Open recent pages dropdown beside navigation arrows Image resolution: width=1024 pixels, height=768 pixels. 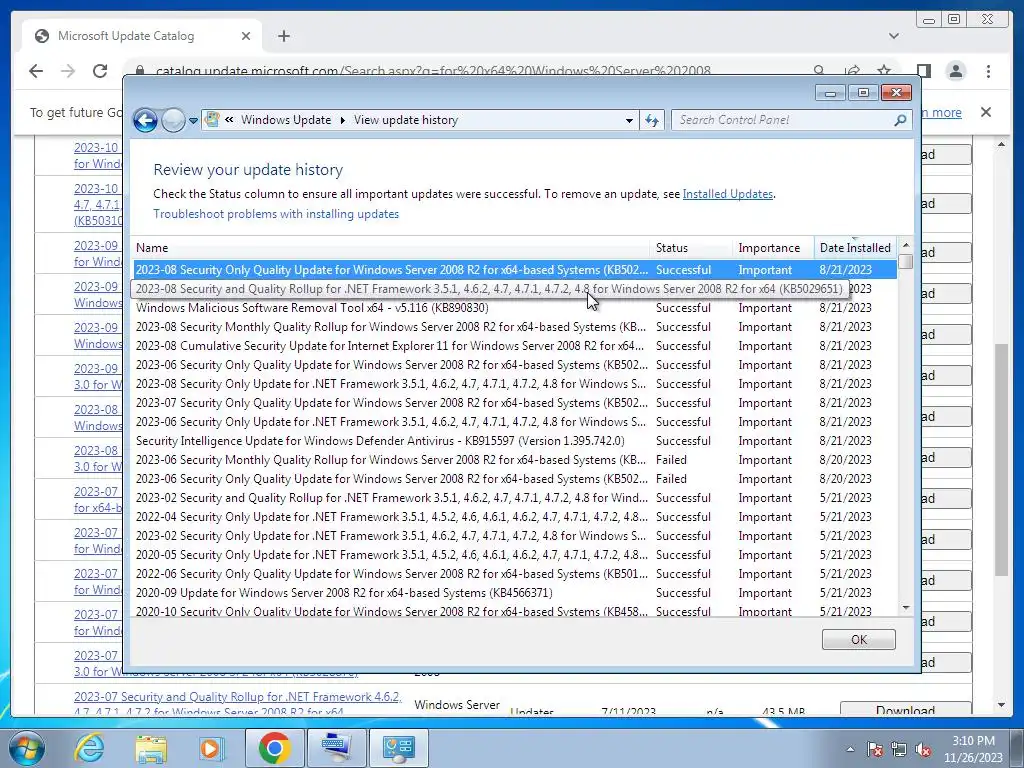click(193, 121)
